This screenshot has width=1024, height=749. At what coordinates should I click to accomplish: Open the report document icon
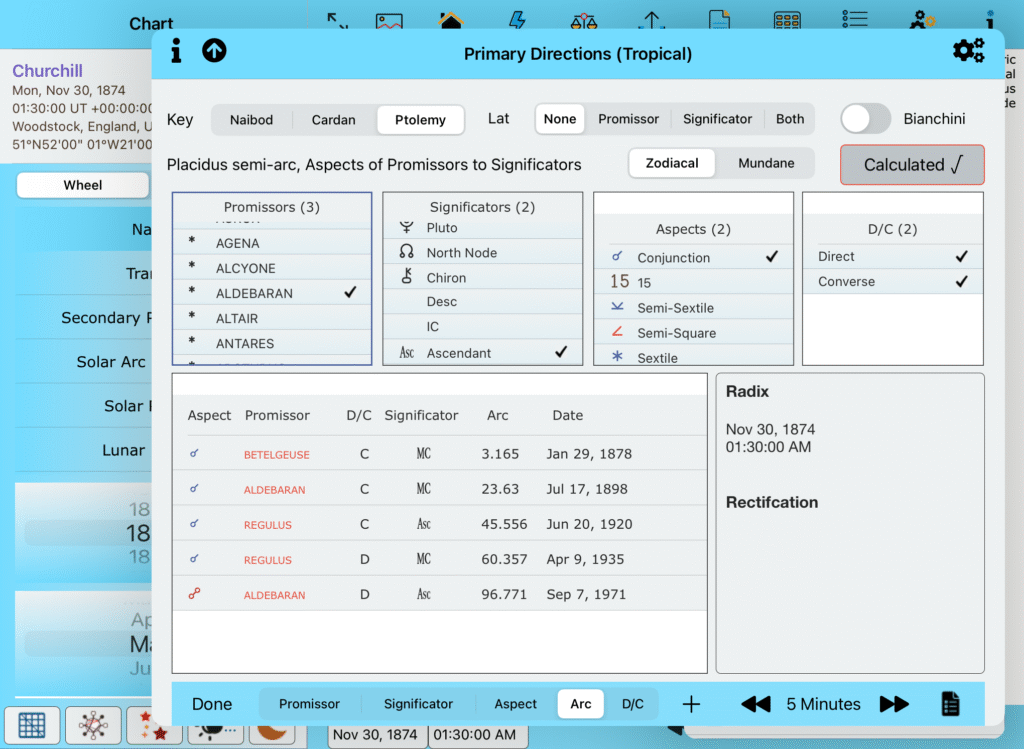950,704
